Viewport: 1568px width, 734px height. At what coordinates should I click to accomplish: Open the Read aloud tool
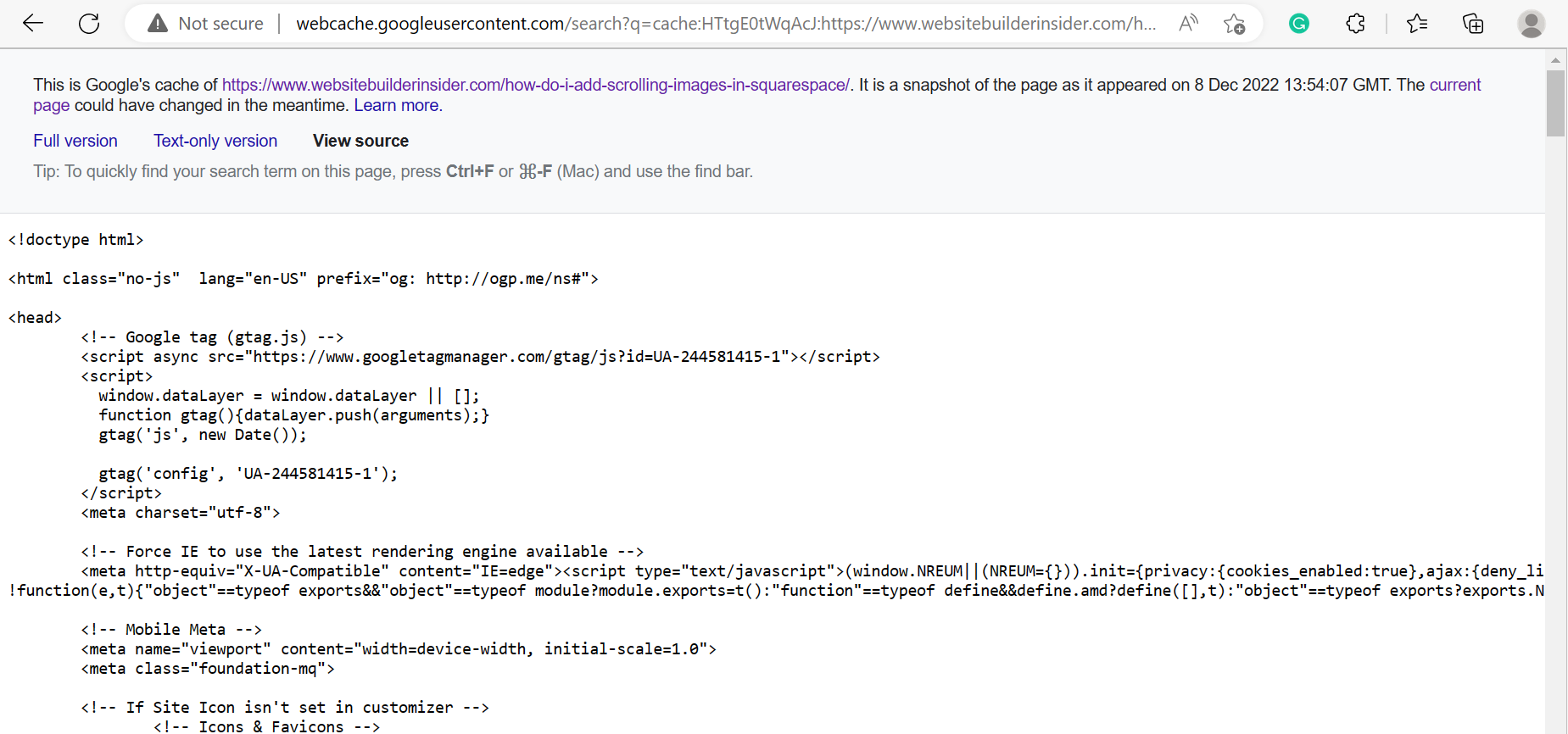coord(1188,23)
